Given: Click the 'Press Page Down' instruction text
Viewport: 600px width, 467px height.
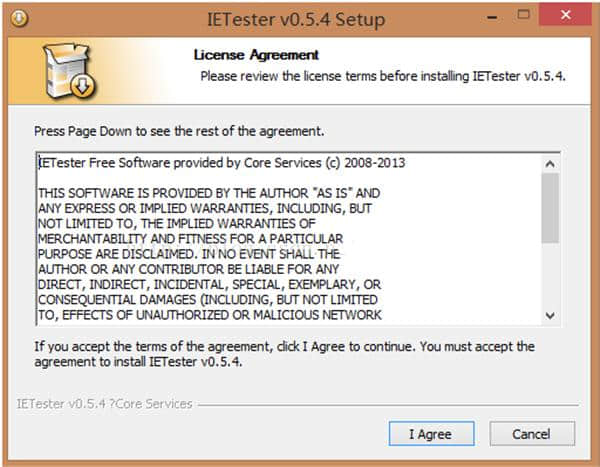Looking at the screenshot, I should coord(179,131).
